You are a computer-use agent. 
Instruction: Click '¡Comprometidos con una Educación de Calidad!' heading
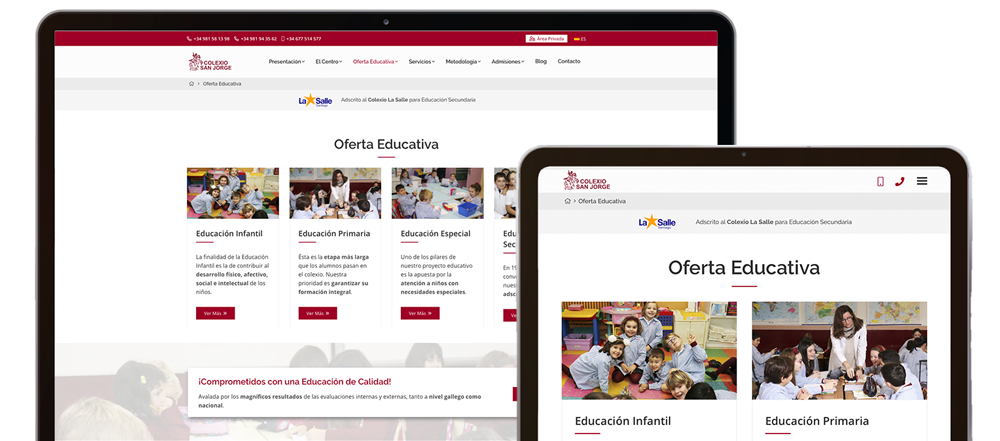tap(295, 382)
